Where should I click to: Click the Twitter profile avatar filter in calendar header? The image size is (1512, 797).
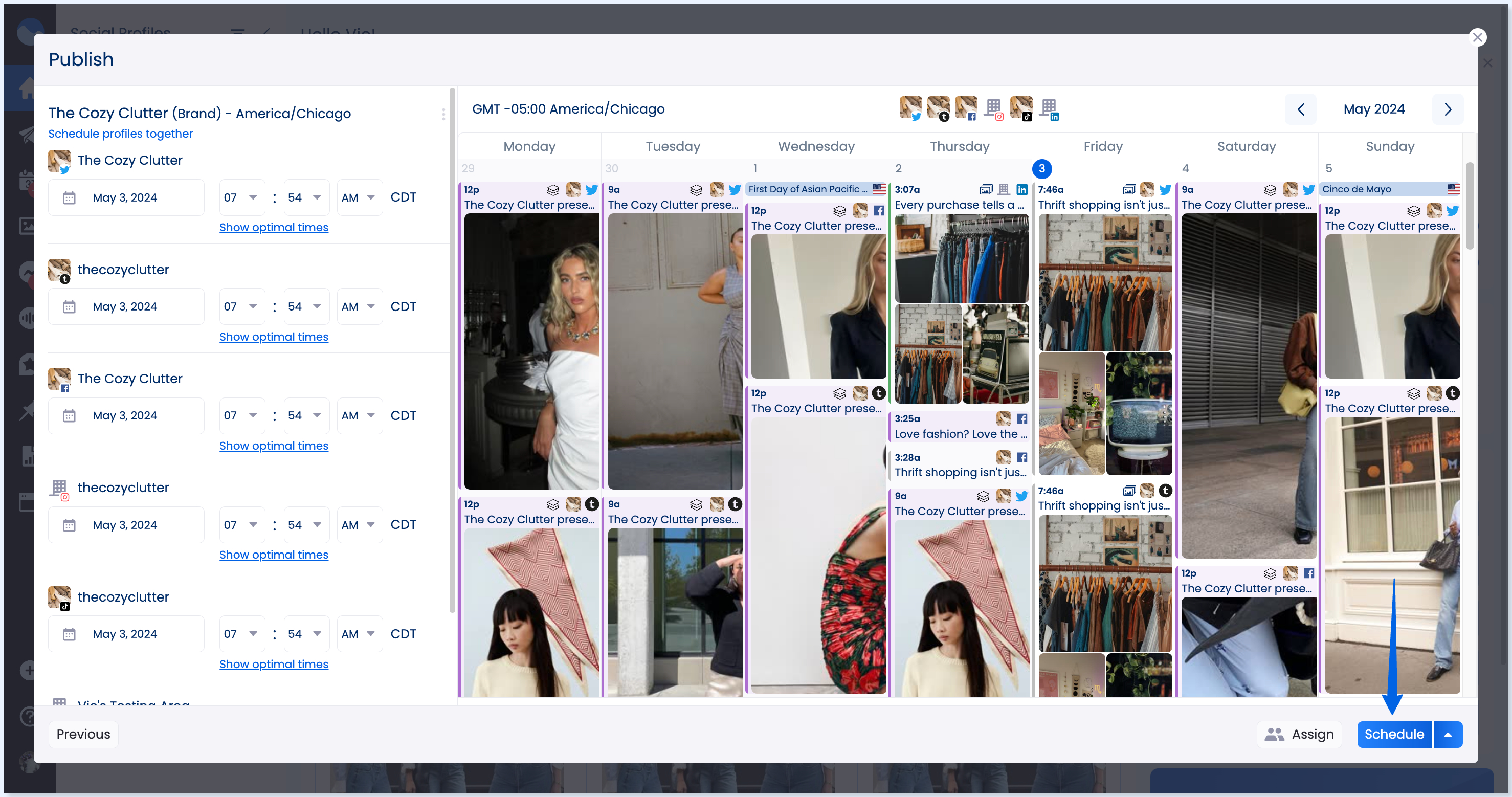click(910, 108)
